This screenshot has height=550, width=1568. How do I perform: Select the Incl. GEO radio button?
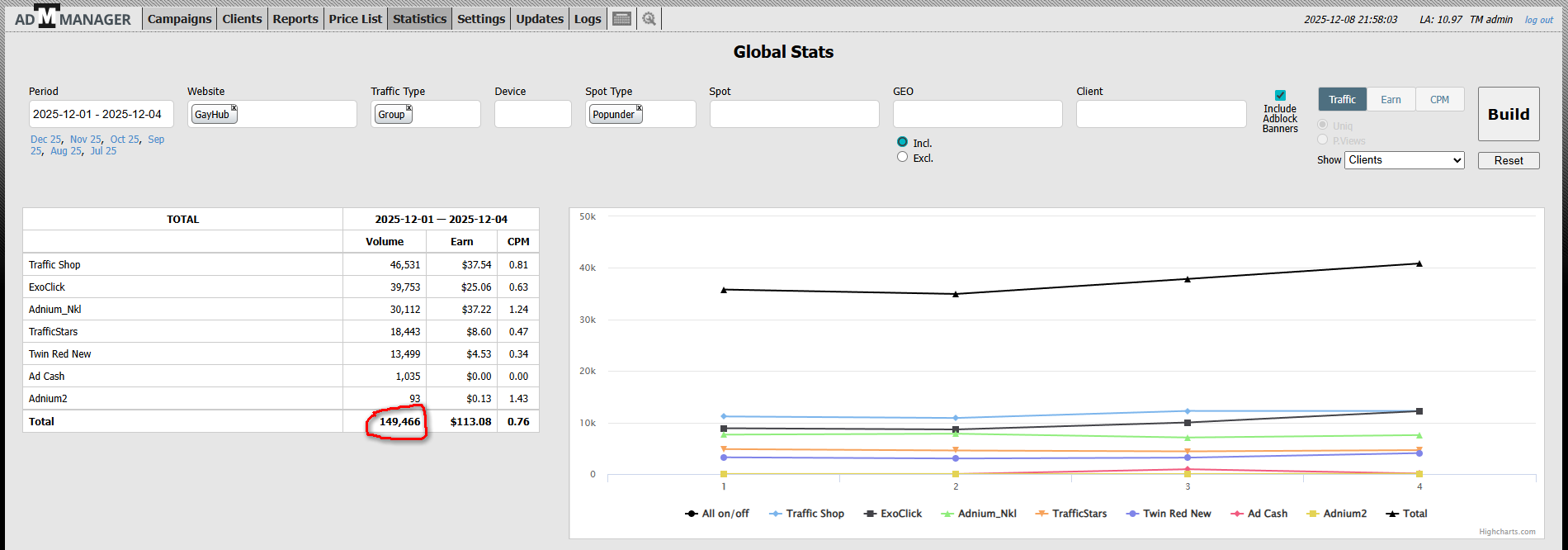click(902, 142)
